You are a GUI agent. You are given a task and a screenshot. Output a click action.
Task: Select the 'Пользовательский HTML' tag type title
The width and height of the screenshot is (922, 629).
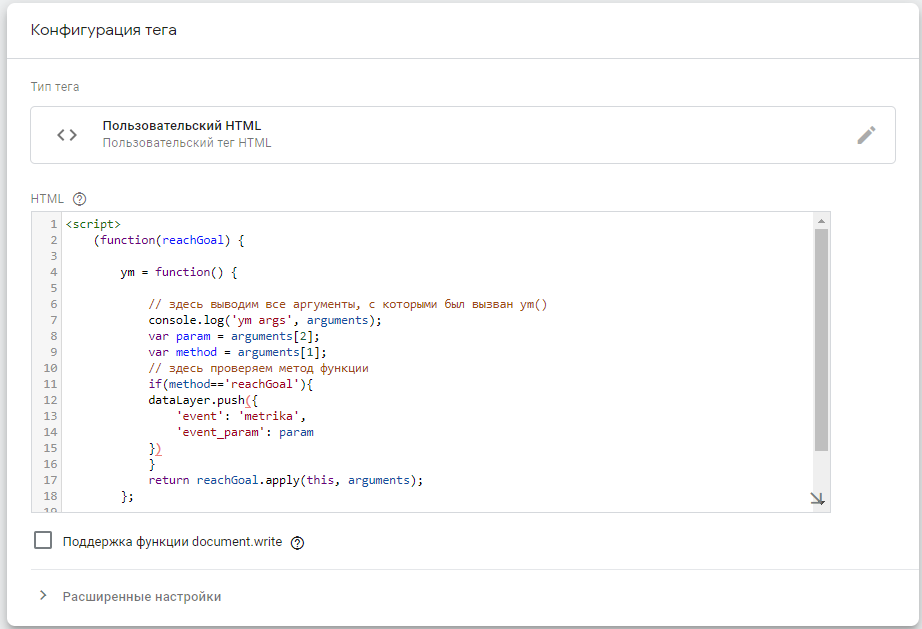[x=182, y=126]
